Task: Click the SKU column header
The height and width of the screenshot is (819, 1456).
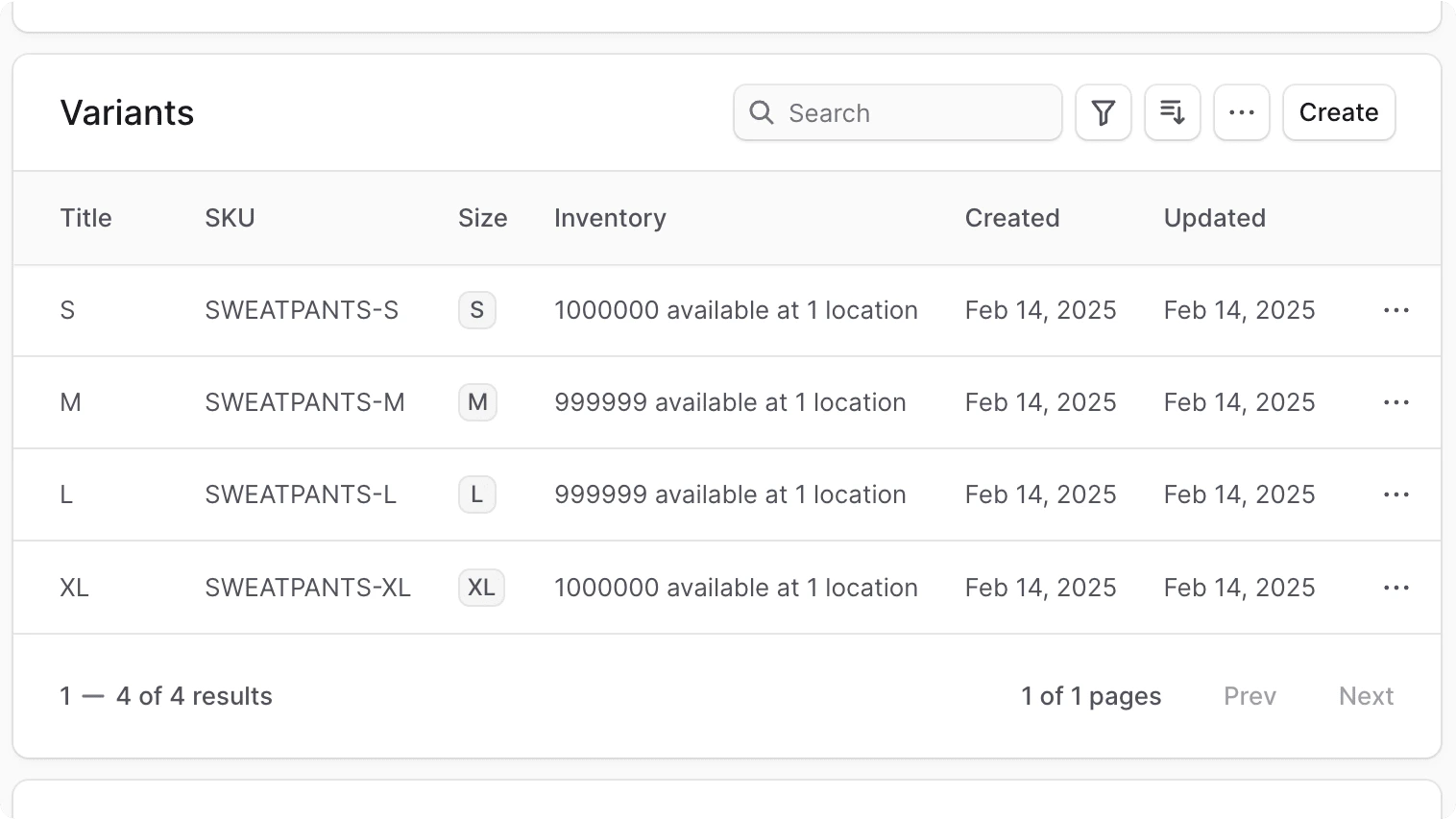Action: click(x=230, y=218)
